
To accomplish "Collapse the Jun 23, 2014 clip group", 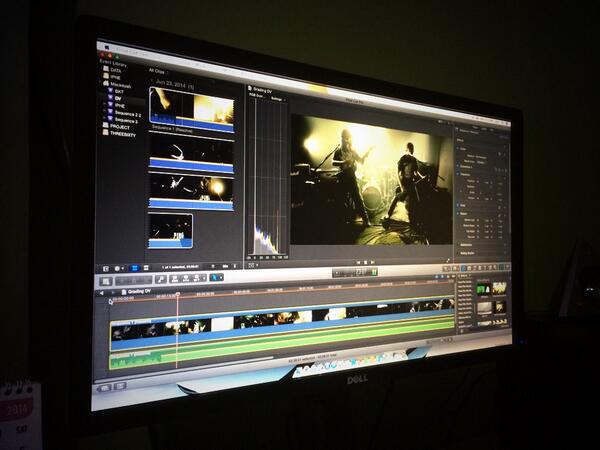I will 152,80.
